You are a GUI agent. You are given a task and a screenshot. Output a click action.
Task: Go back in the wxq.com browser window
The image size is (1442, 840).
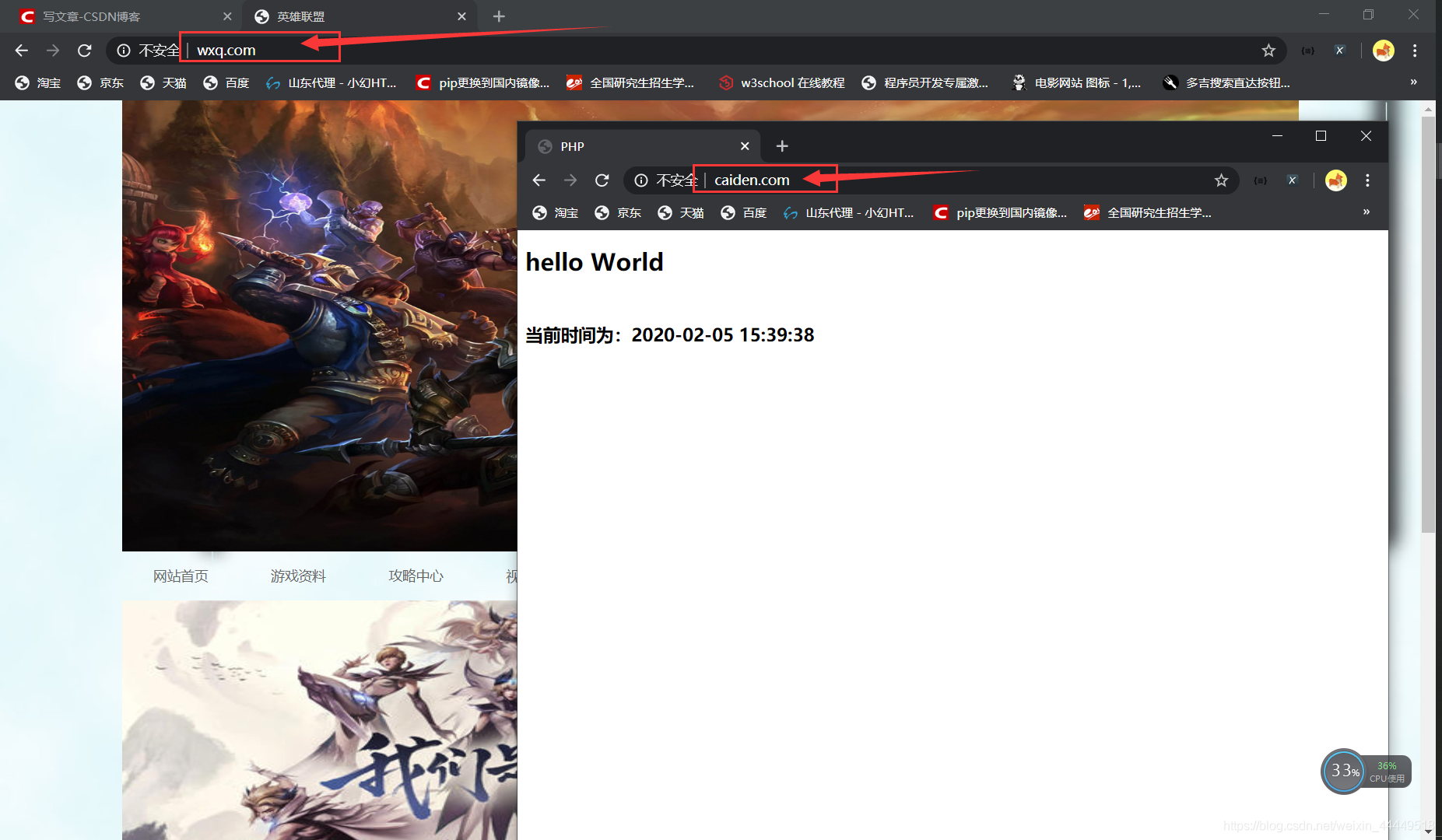click(x=21, y=51)
